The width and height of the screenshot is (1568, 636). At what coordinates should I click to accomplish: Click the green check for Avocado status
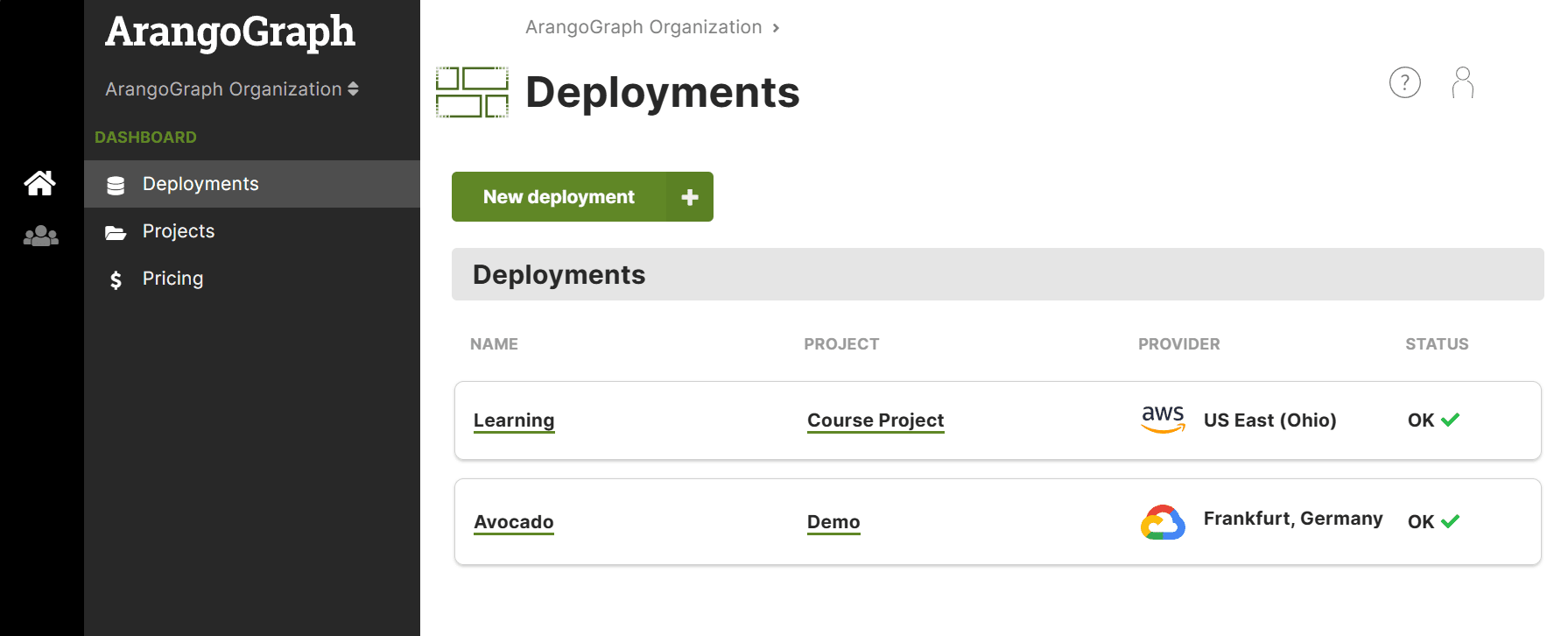coord(1451,521)
